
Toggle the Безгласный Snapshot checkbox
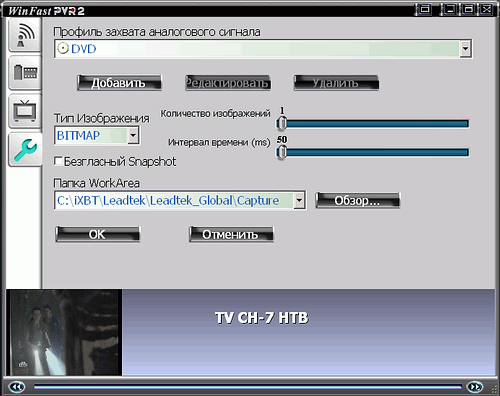tap(58, 161)
